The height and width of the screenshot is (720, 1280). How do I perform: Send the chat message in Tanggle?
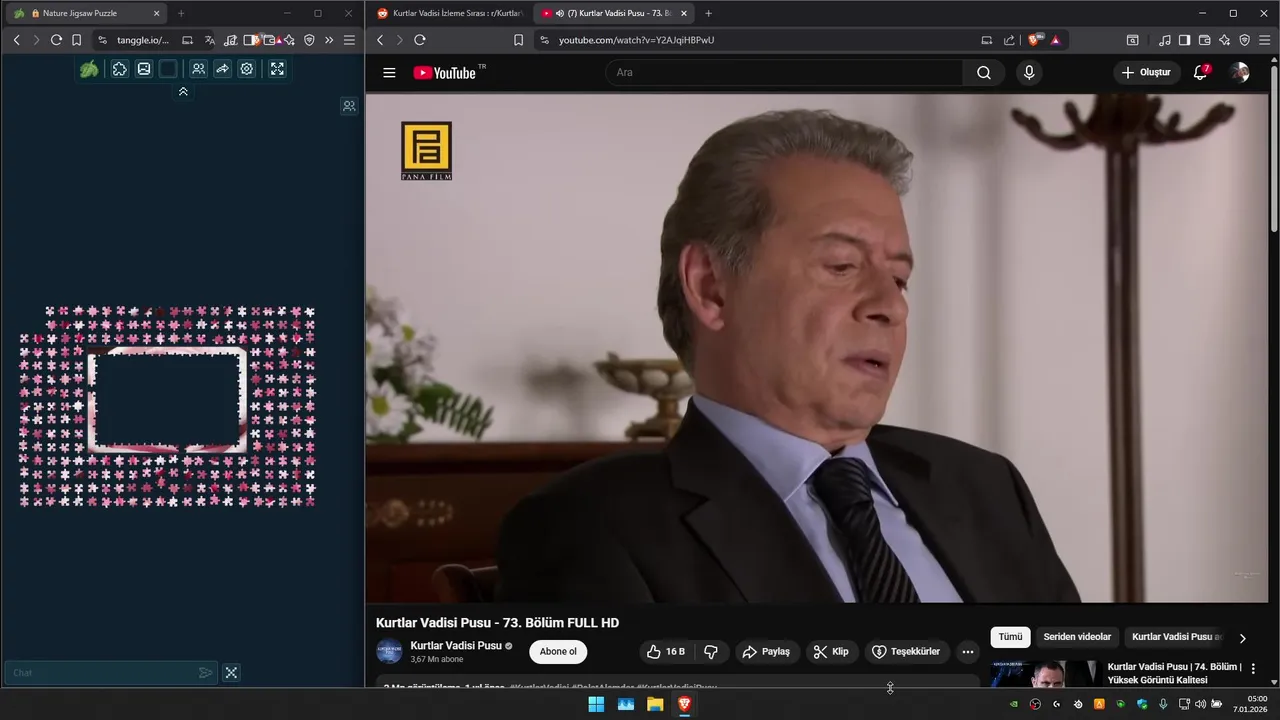(205, 673)
